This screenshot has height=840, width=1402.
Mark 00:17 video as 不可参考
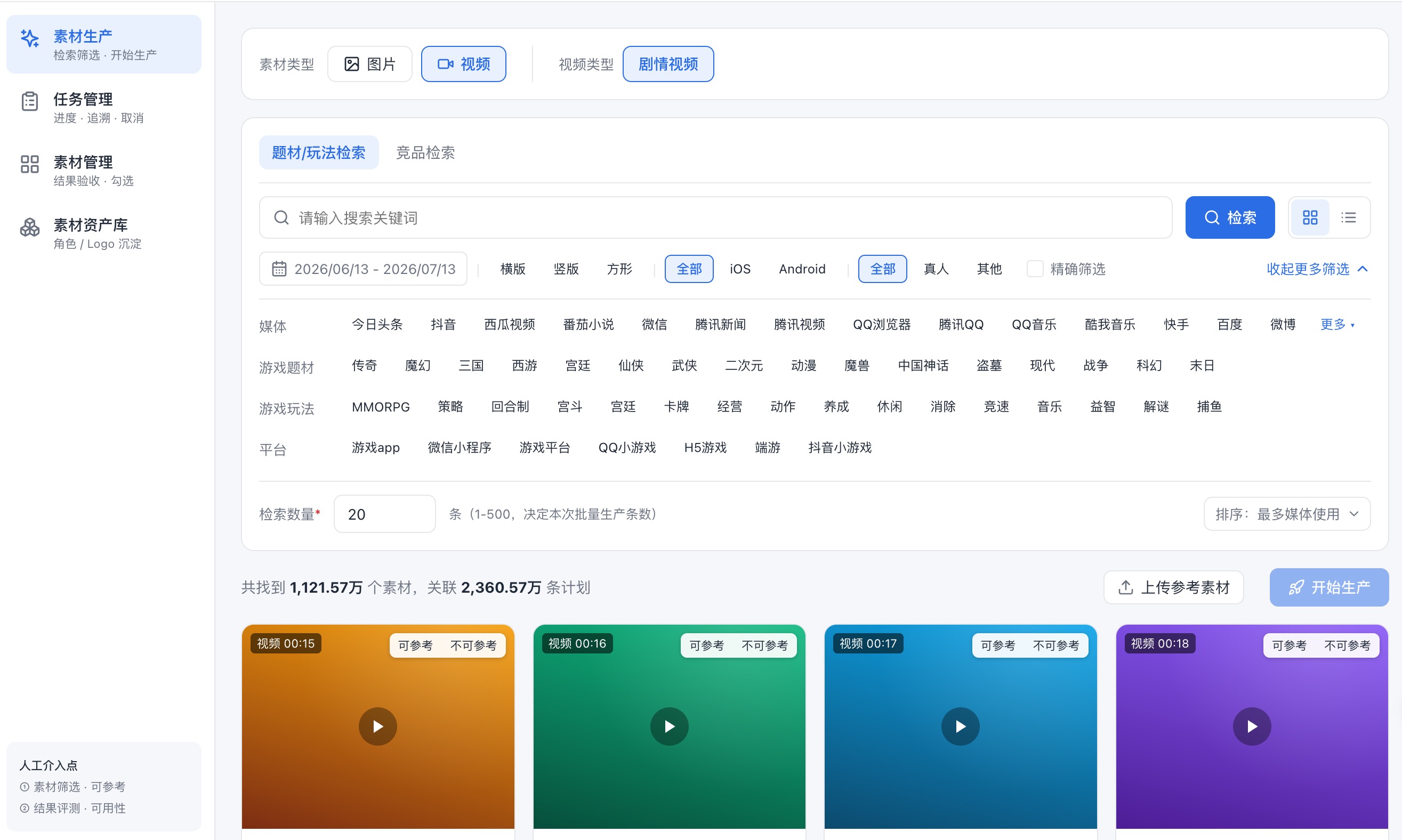pos(1055,645)
